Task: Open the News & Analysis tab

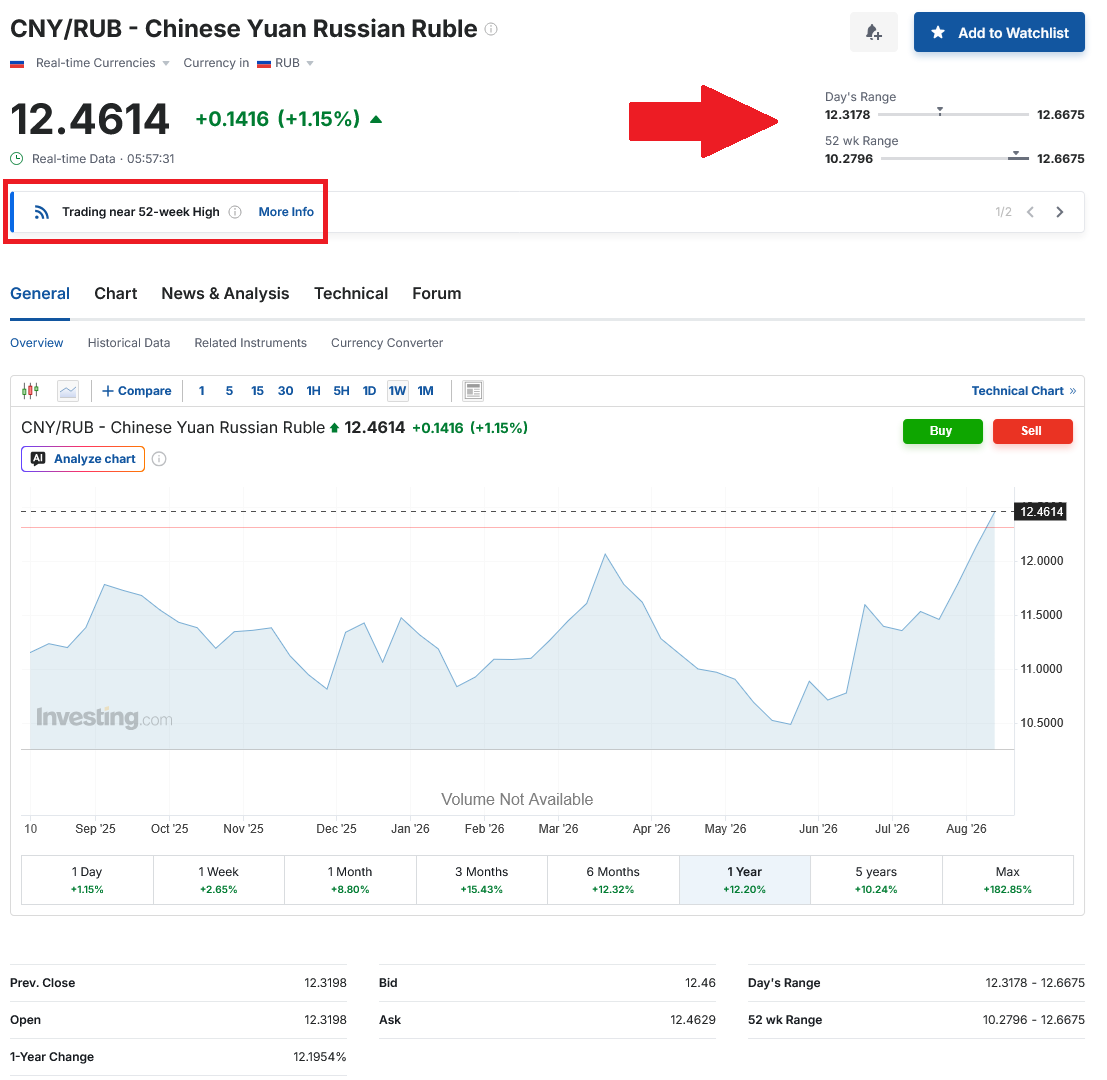Action: coord(225,294)
